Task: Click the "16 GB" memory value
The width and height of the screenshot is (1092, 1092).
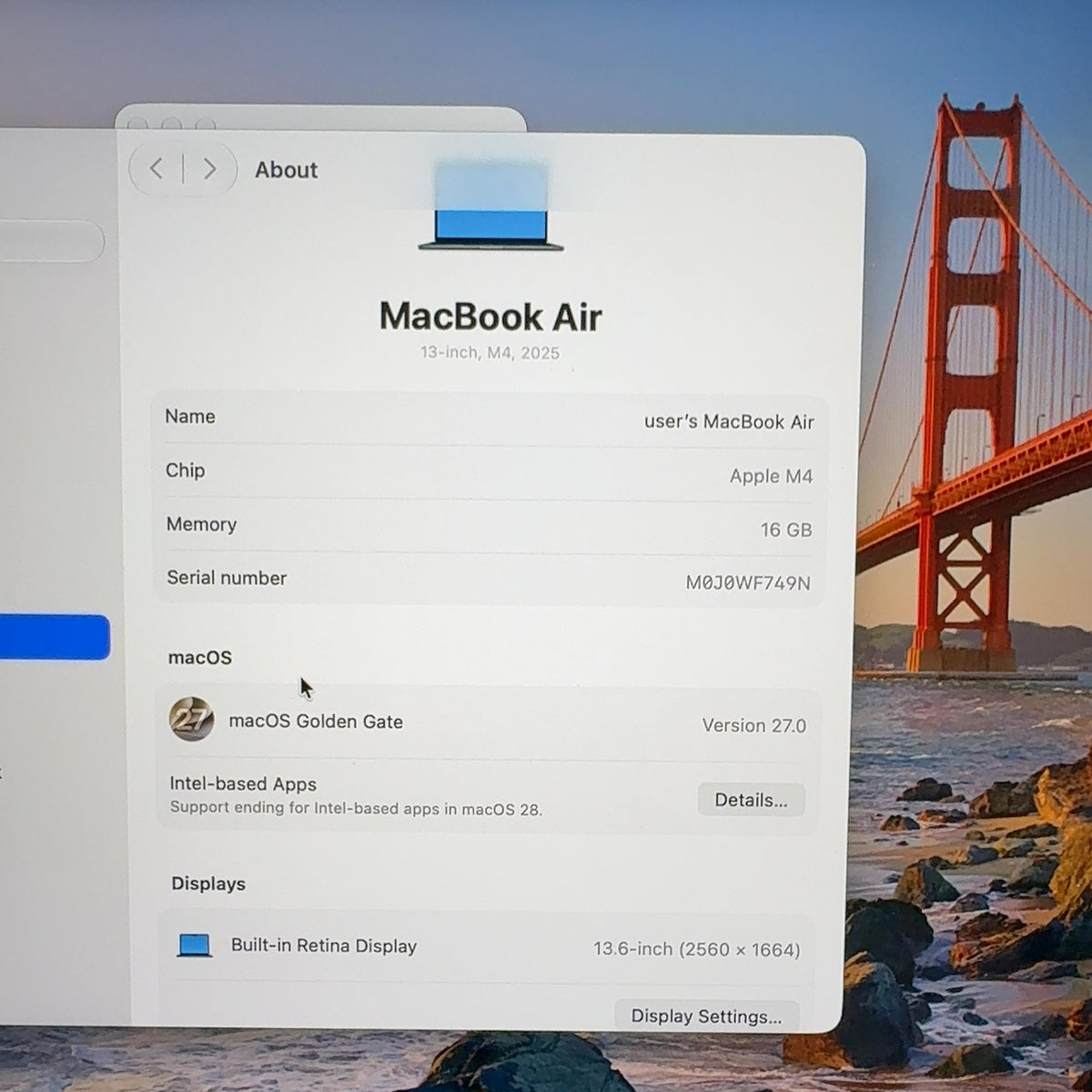Action: 786,530
